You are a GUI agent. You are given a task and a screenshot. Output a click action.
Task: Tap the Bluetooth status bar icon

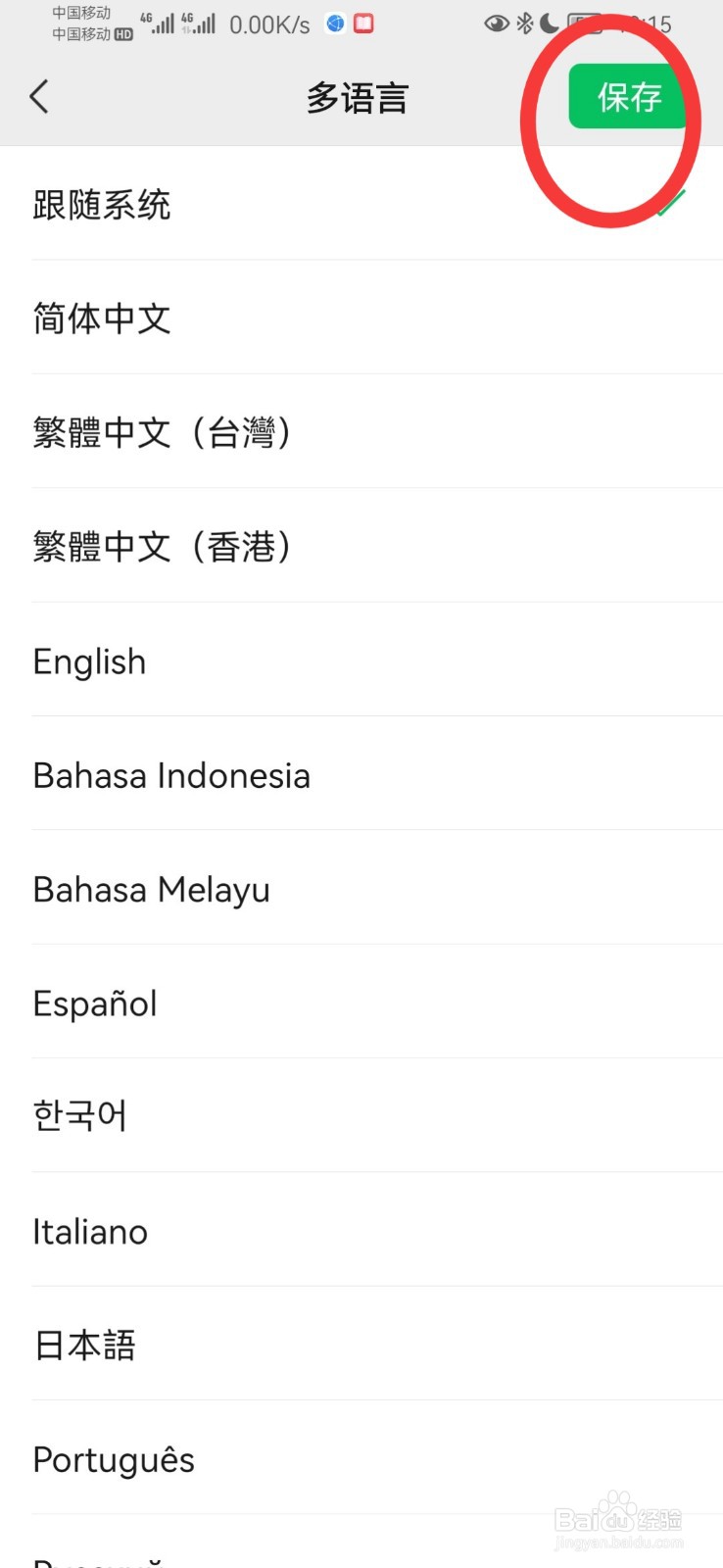(524, 24)
